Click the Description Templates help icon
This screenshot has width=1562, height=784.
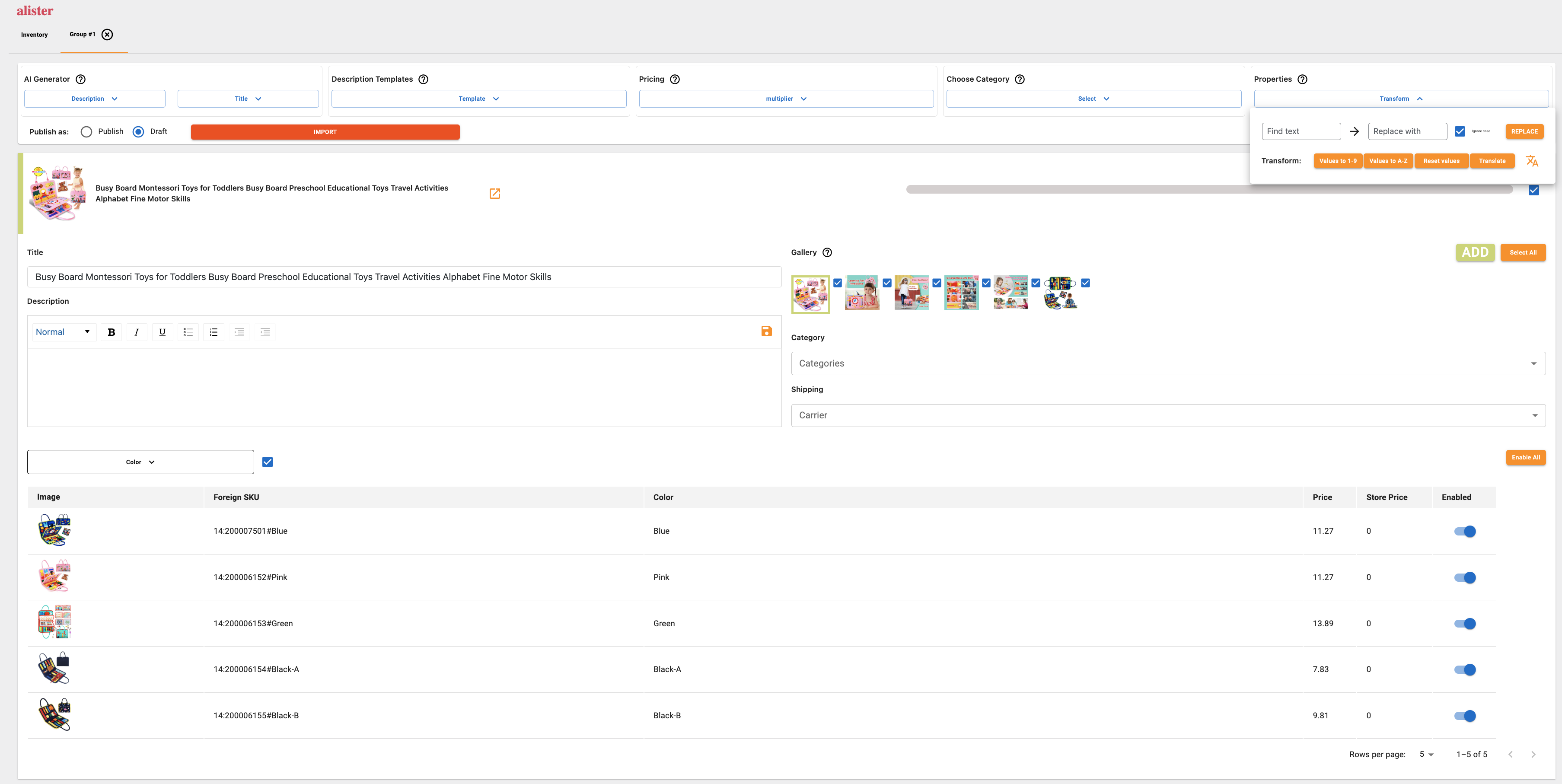pyautogui.click(x=424, y=80)
